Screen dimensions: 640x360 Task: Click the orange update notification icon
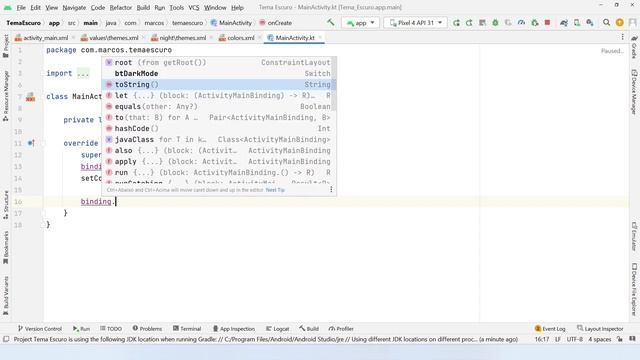point(620,23)
